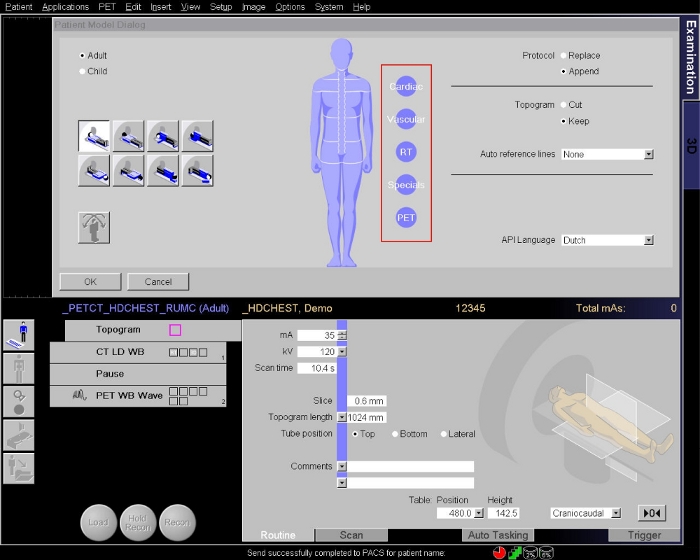Expand the API Language dropdown
The image size is (700, 560).
pos(648,240)
